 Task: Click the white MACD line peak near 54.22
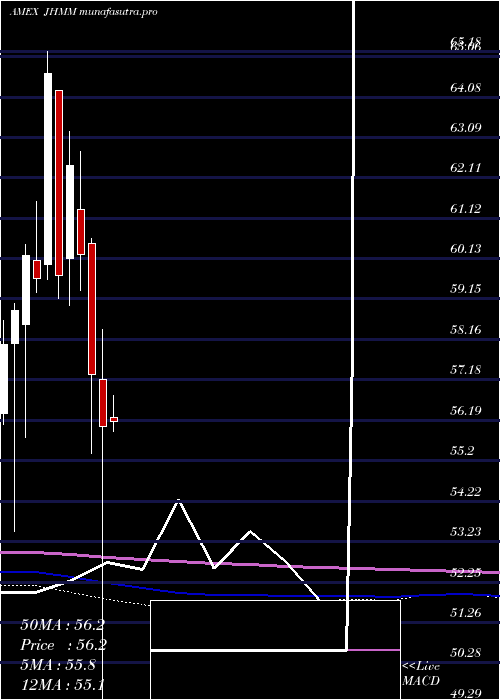[x=179, y=501]
